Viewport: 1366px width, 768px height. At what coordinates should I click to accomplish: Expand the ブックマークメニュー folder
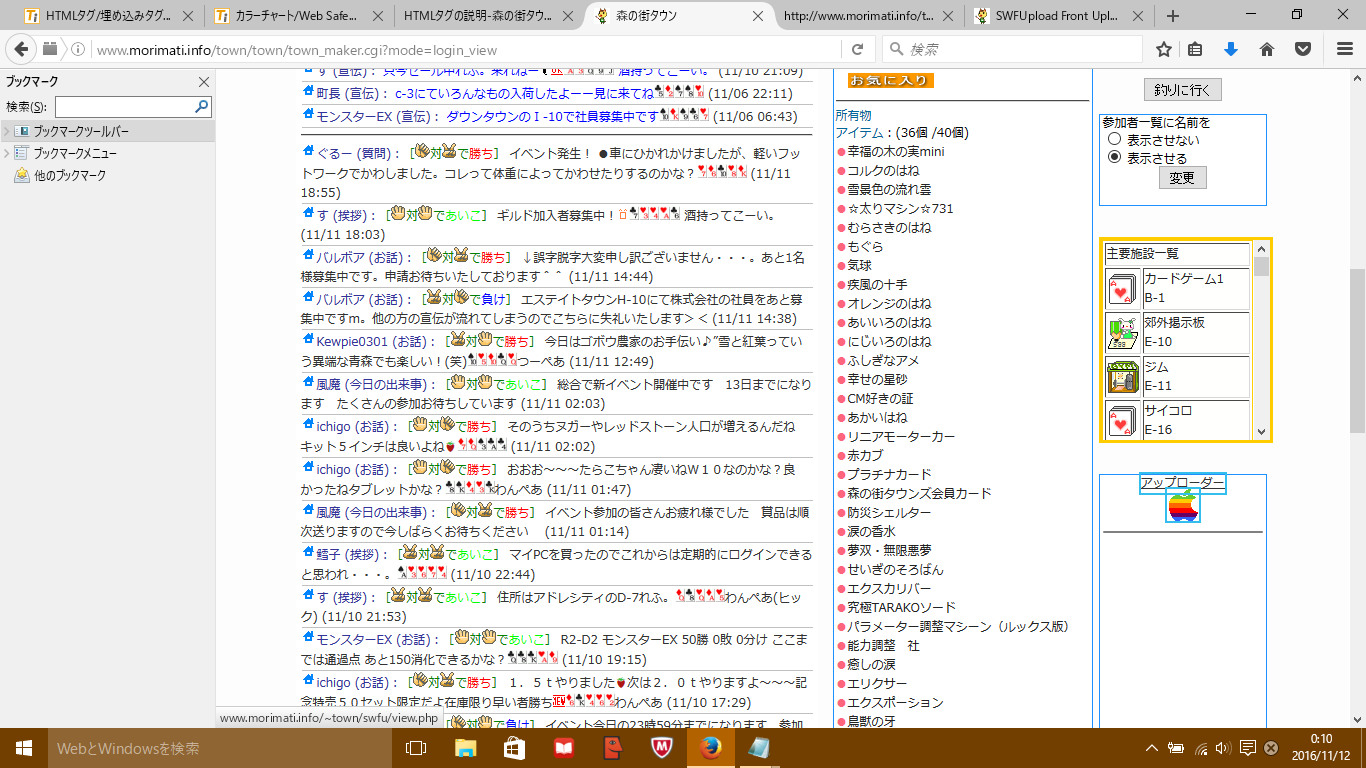[x=7, y=153]
